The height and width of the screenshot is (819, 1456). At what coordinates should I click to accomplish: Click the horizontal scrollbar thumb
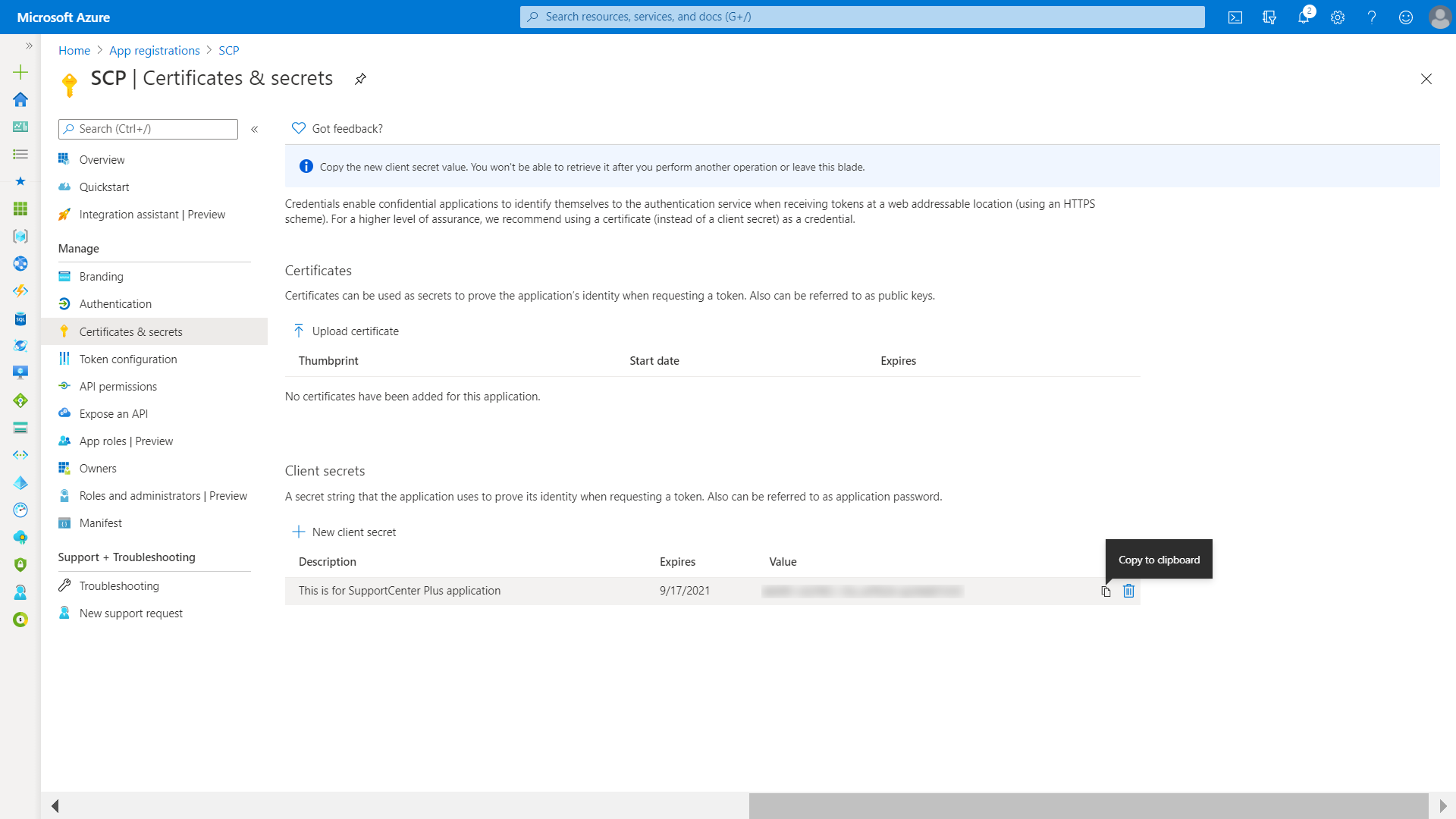pos(1088,805)
